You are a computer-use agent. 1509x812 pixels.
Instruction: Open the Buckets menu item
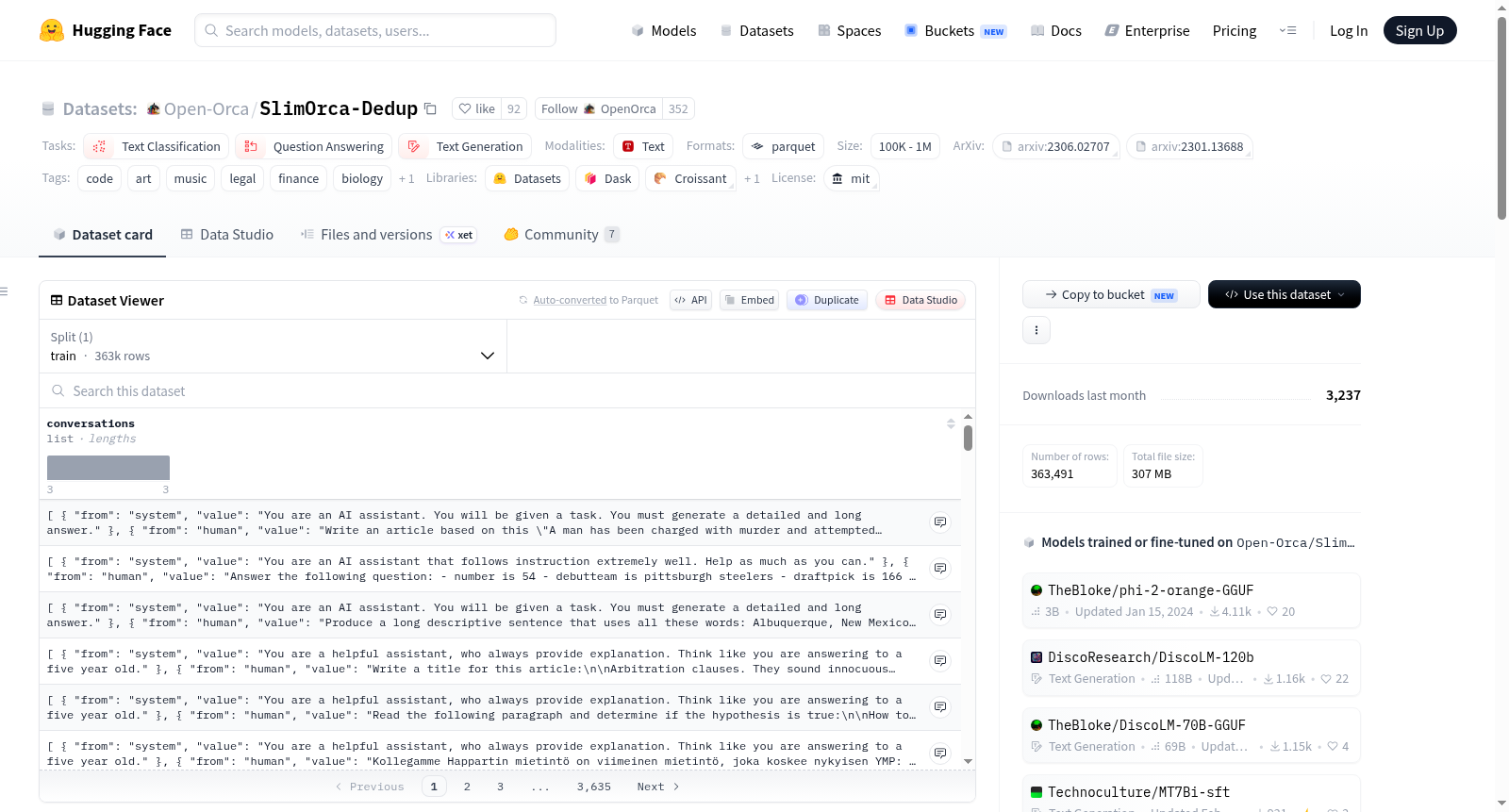[x=954, y=30]
